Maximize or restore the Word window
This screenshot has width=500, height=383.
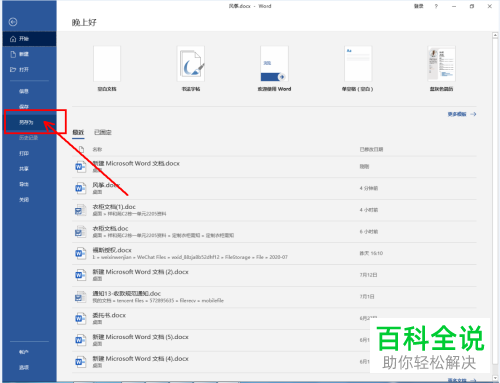pos(472,6)
